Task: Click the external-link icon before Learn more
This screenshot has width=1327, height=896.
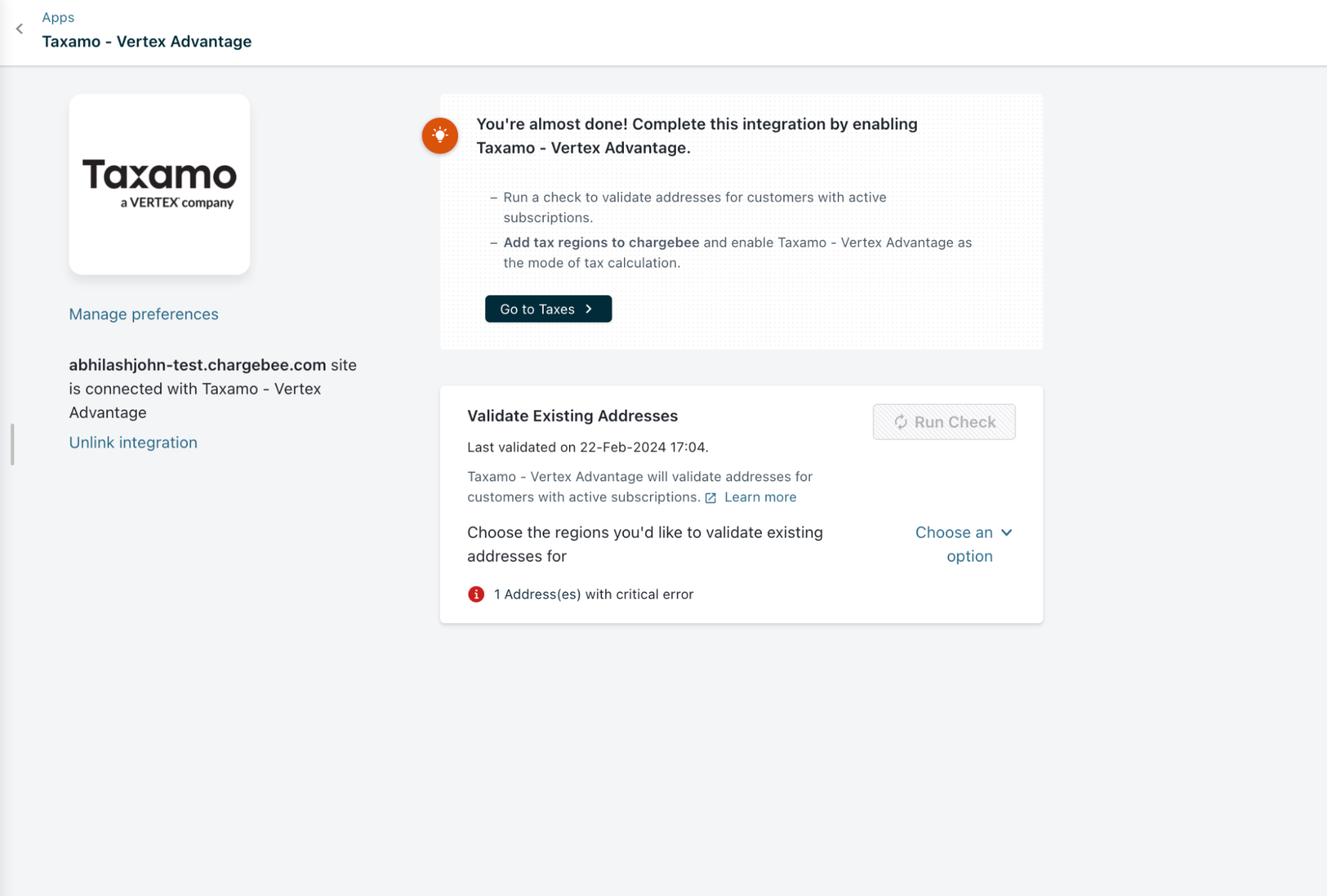Action: pyautogui.click(x=710, y=498)
